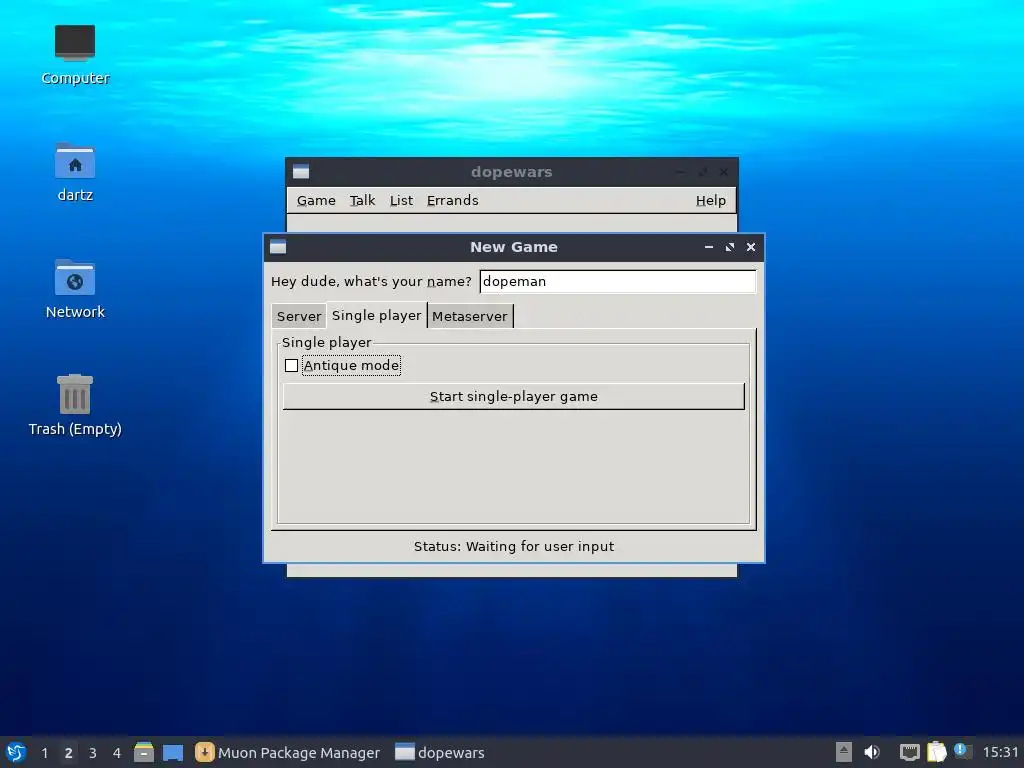Open the dartz home folder icon
The width and height of the screenshot is (1024, 768).
point(74,171)
